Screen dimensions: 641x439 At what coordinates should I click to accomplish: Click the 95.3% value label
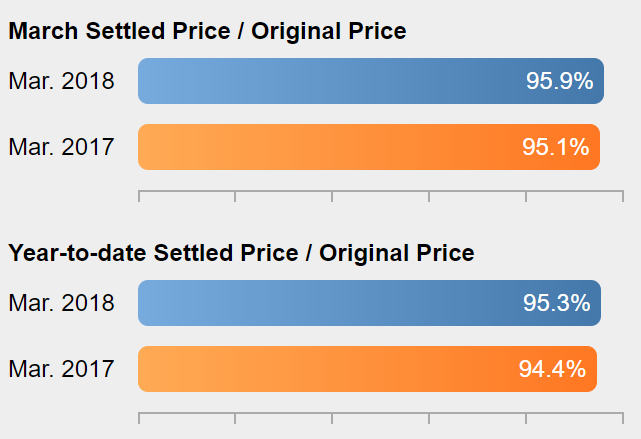coord(556,303)
